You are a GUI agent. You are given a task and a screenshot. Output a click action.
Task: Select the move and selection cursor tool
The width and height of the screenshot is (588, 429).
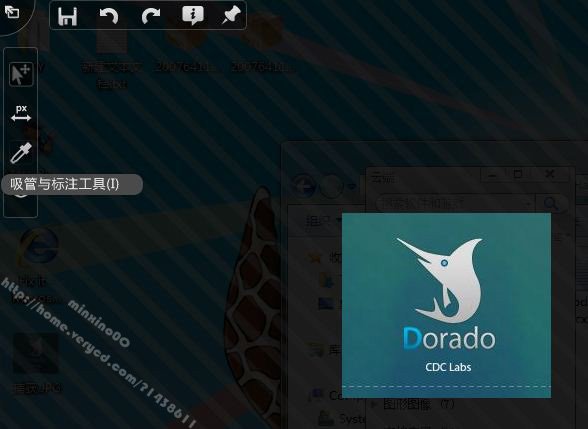[x=21, y=74]
